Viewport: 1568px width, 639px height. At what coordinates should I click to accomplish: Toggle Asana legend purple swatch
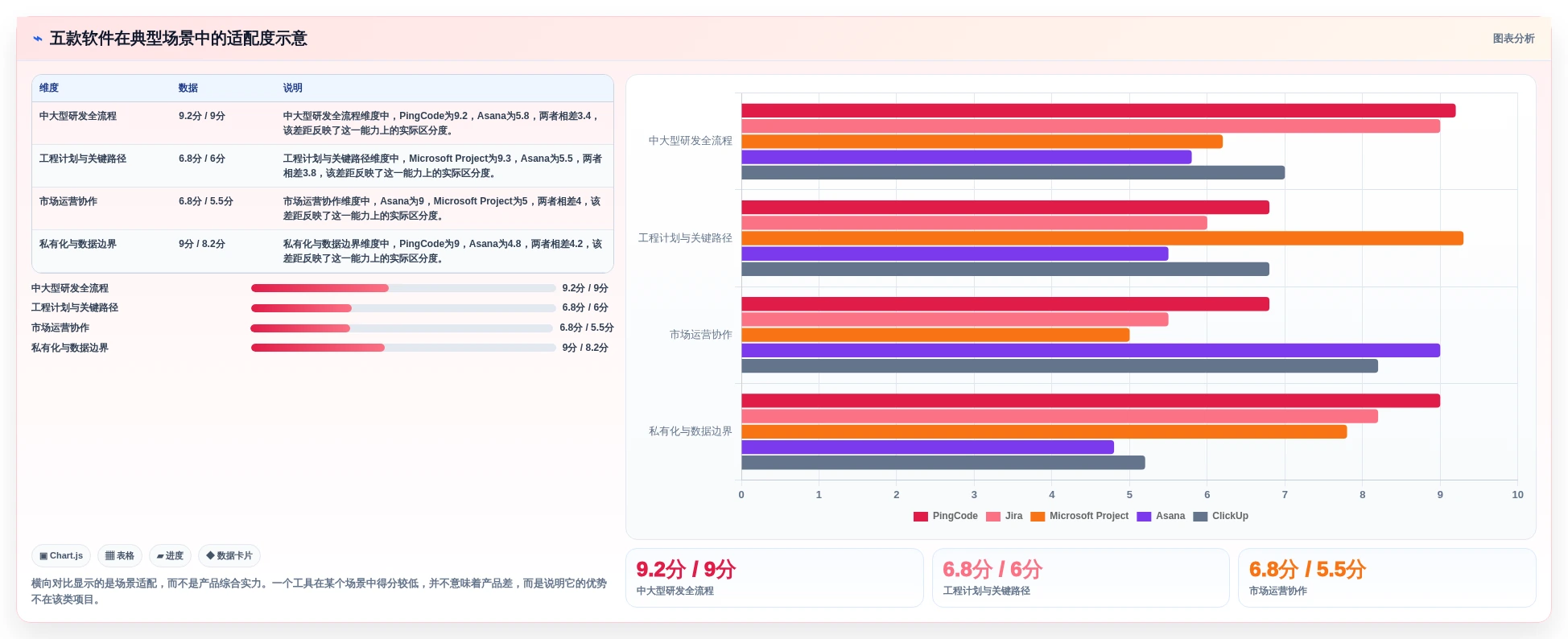(x=1144, y=517)
